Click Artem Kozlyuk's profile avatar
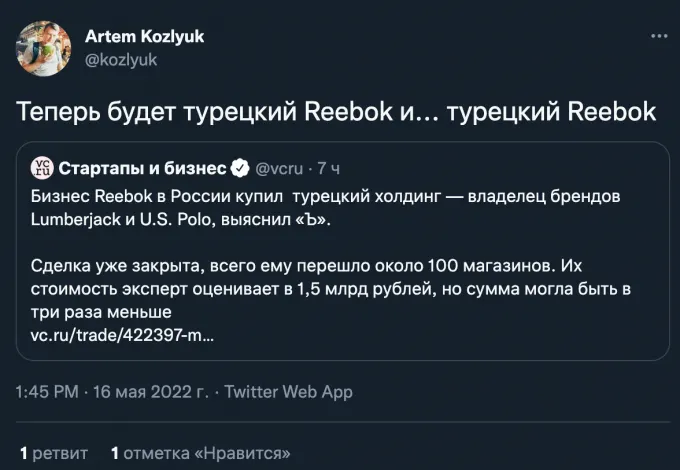This screenshot has width=680, height=470. coord(44,47)
